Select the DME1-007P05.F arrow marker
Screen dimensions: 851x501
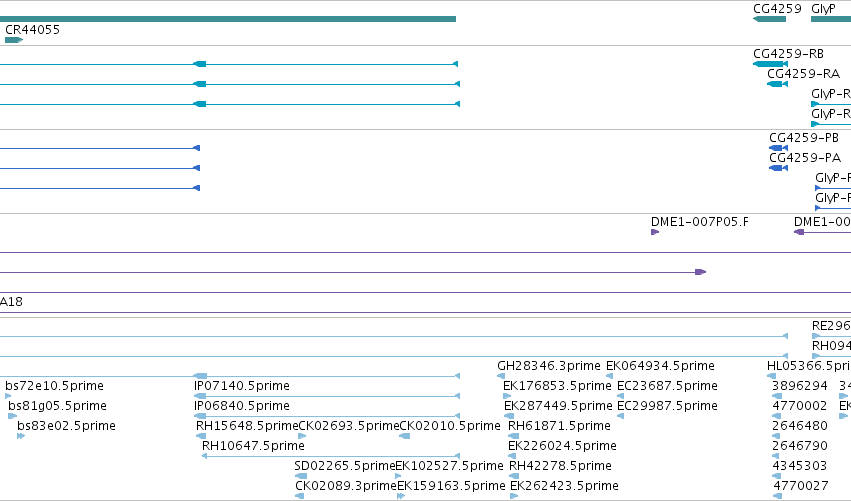coord(655,232)
